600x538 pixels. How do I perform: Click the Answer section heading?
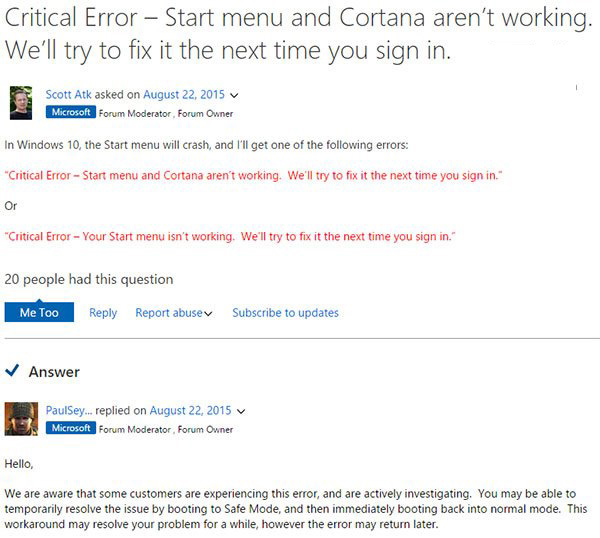coord(54,372)
